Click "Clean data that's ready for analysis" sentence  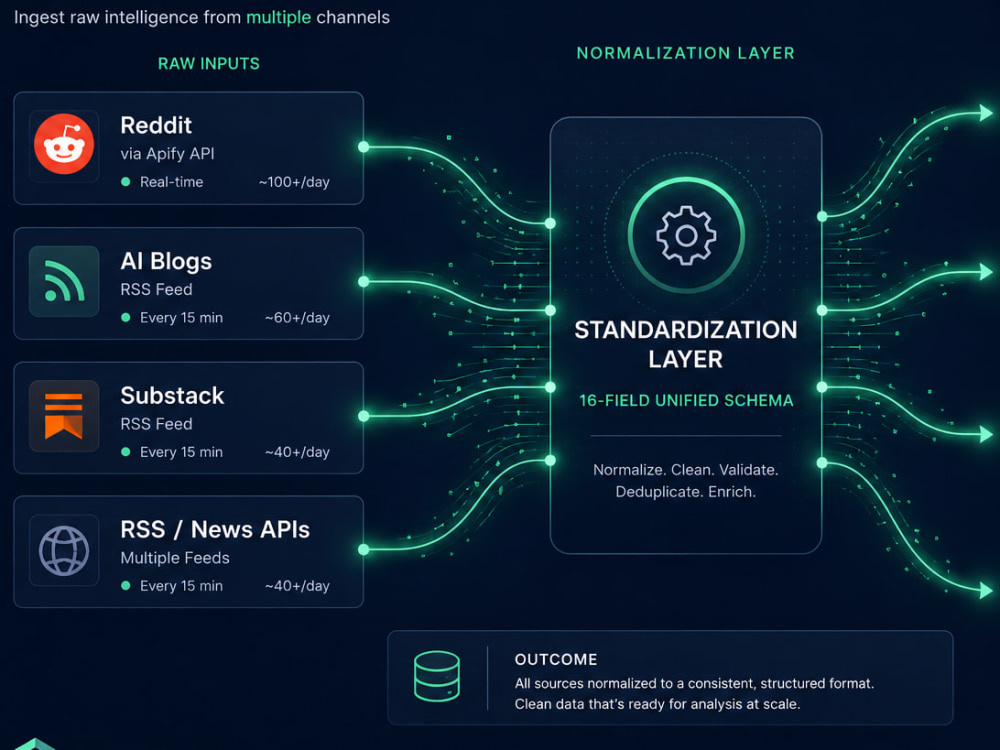[x=658, y=704]
